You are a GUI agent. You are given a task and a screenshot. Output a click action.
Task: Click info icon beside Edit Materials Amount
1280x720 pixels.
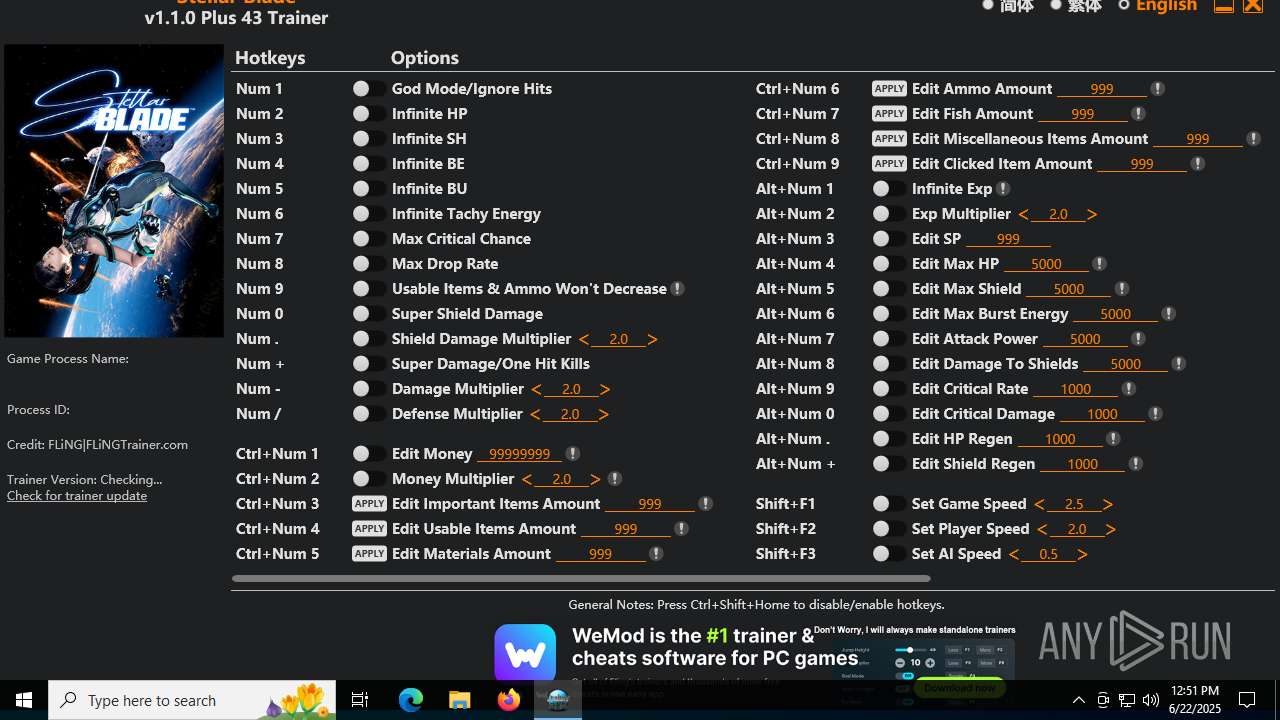[656, 554]
